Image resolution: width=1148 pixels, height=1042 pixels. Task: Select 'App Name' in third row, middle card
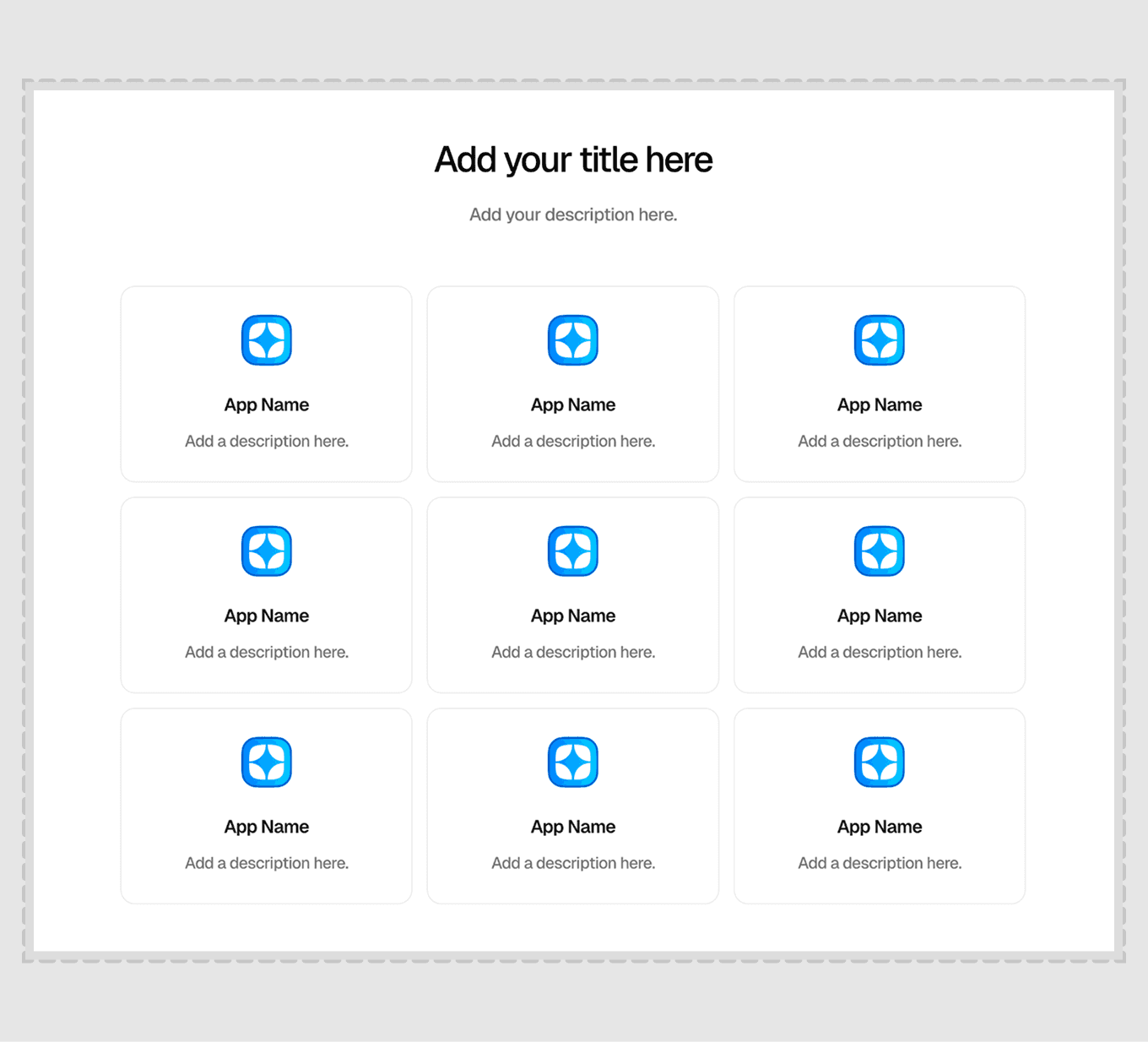pyautogui.click(x=573, y=827)
